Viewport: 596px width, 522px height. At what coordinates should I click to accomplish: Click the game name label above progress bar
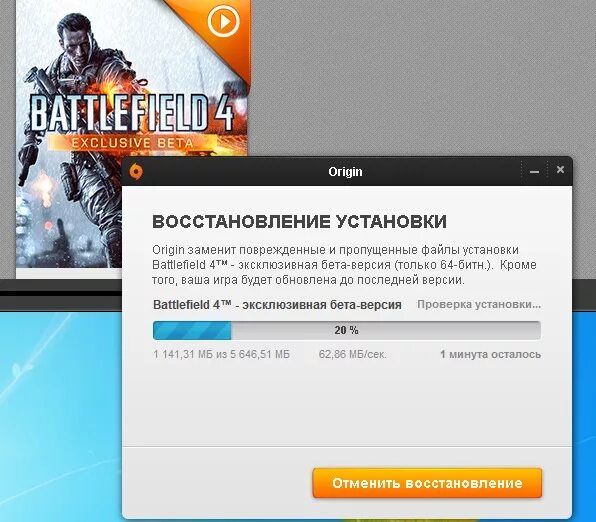[277, 305]
